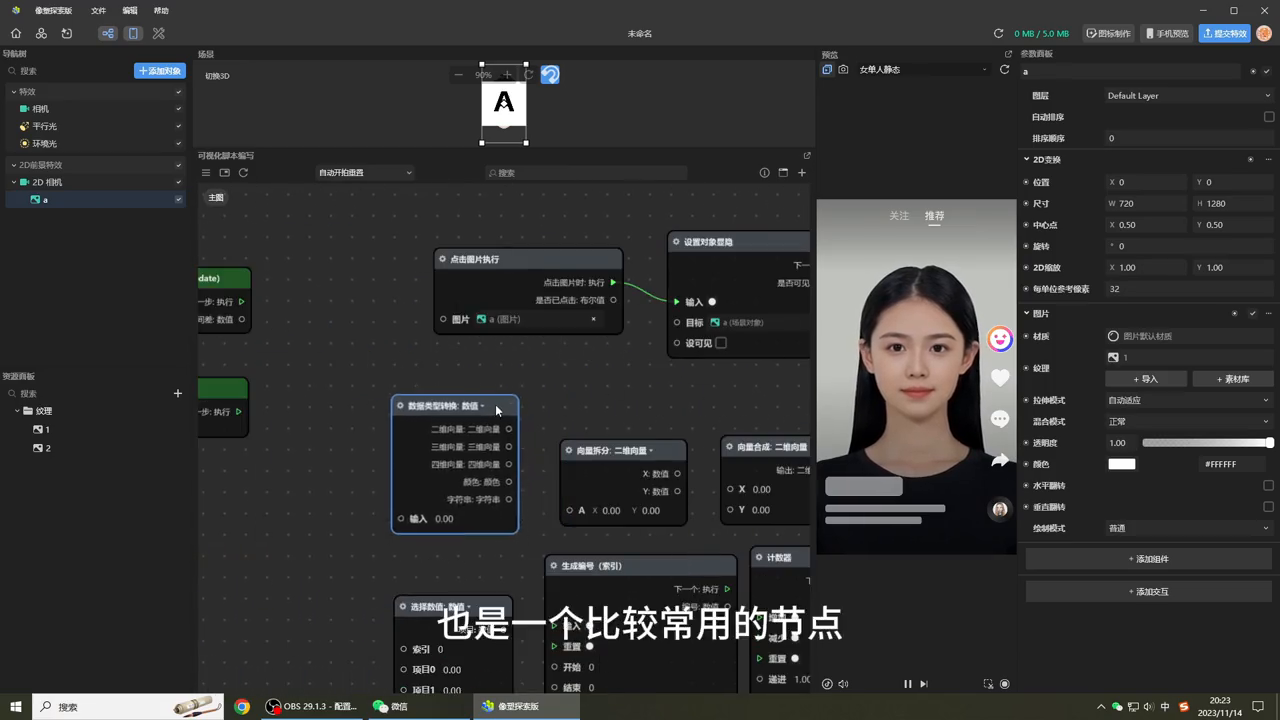Open the 帮助 menu
Screen dimensions: 1280x720
click(x=161, y=10)
